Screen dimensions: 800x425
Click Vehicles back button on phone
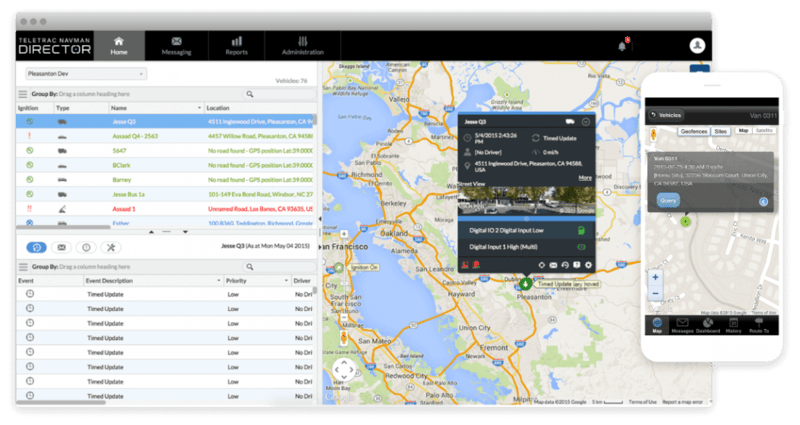pos(666,115)
